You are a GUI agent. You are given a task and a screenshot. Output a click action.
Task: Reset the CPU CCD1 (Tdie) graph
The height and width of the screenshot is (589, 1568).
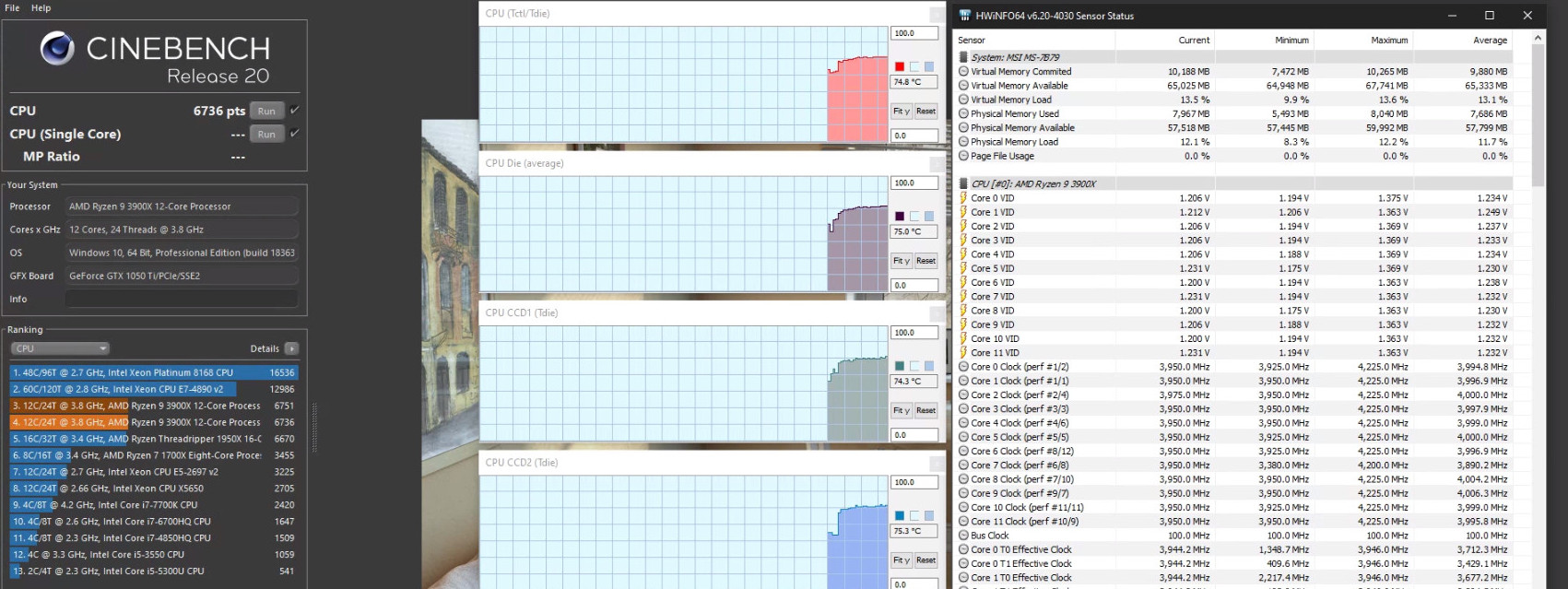tap(925, 410)
